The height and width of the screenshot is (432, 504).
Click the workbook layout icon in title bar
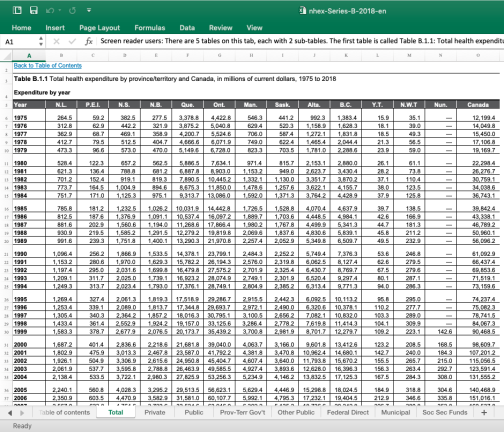coord(17,10)
